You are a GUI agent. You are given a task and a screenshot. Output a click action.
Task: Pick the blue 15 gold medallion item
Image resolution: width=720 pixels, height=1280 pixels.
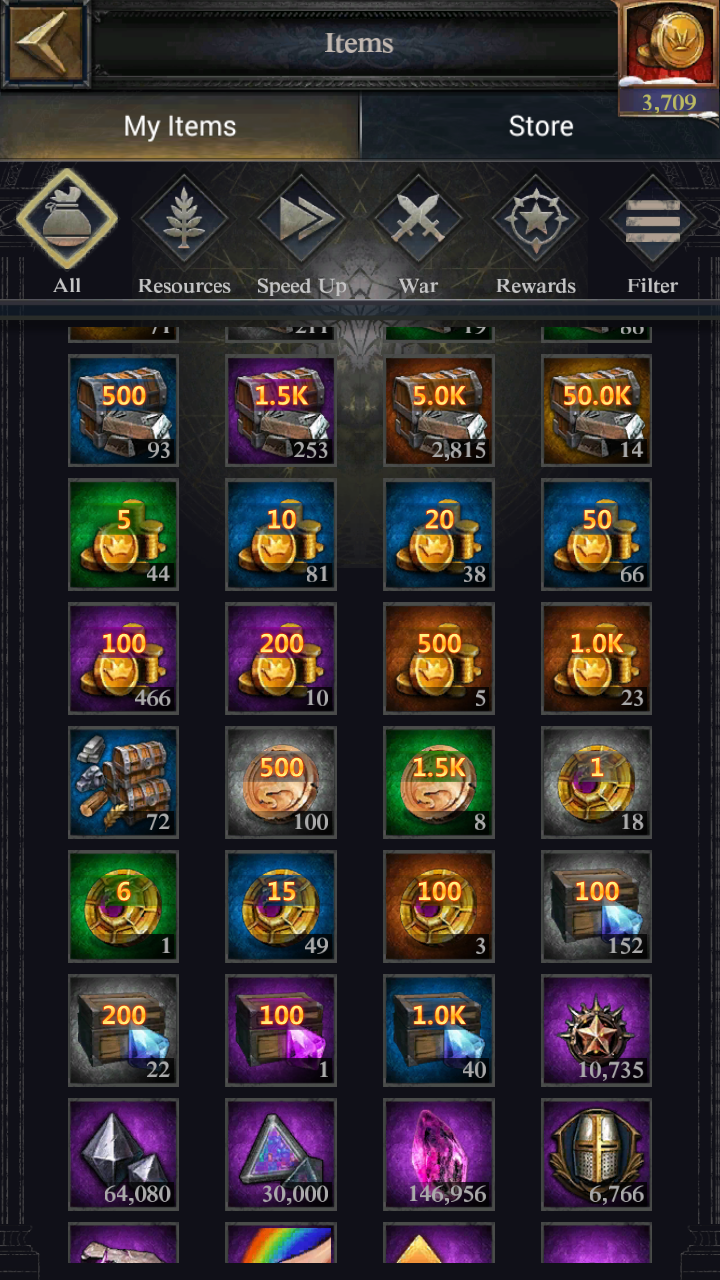(x=281, y=907)
